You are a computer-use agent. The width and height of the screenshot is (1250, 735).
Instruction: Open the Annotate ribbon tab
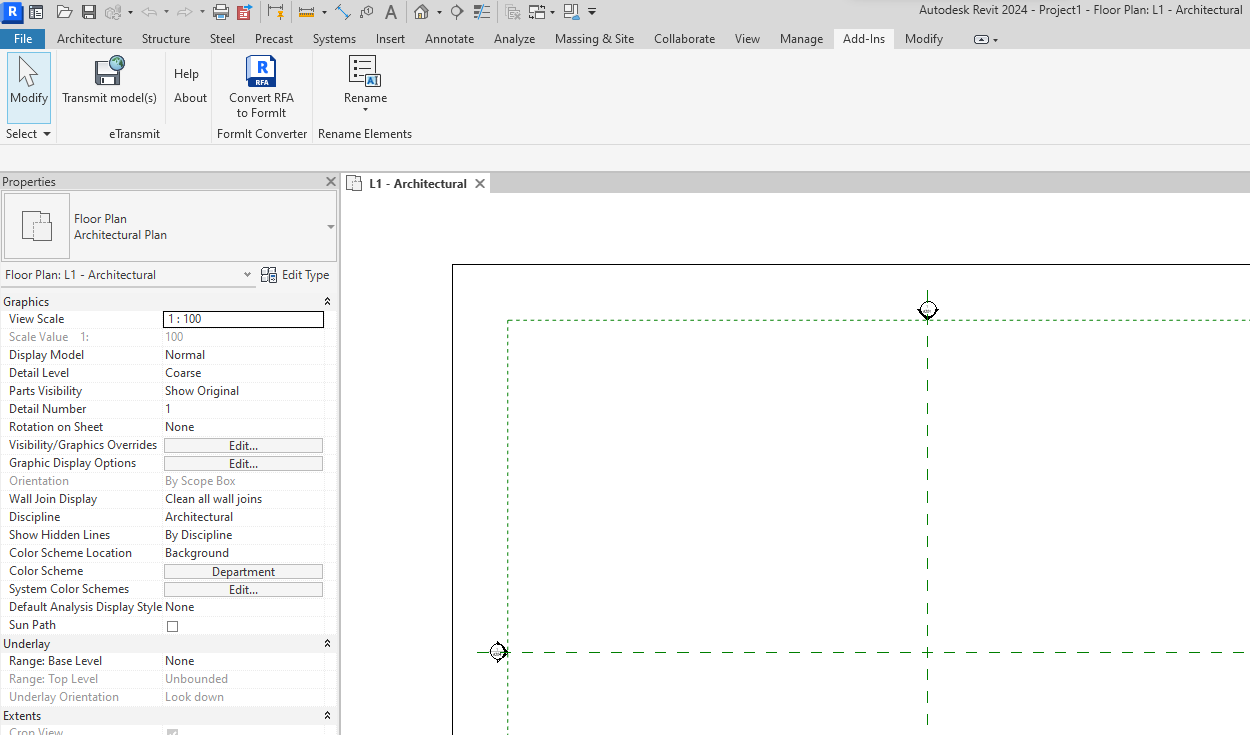[449, 39]
